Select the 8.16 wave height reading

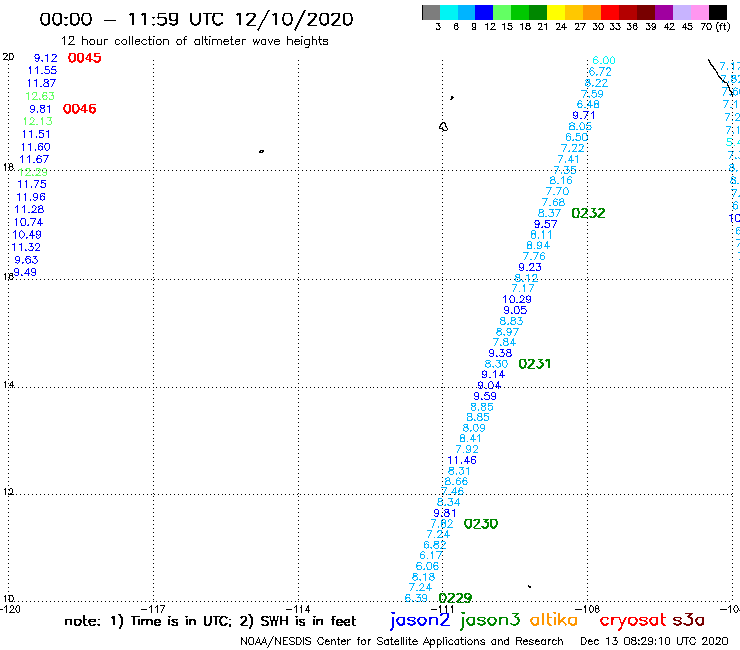561,180
